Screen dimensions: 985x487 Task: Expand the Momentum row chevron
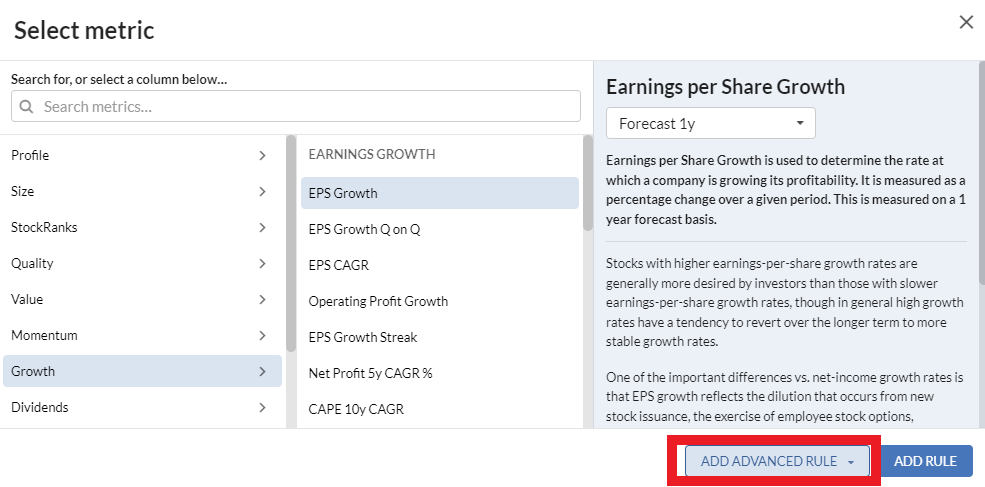point(263,335)
